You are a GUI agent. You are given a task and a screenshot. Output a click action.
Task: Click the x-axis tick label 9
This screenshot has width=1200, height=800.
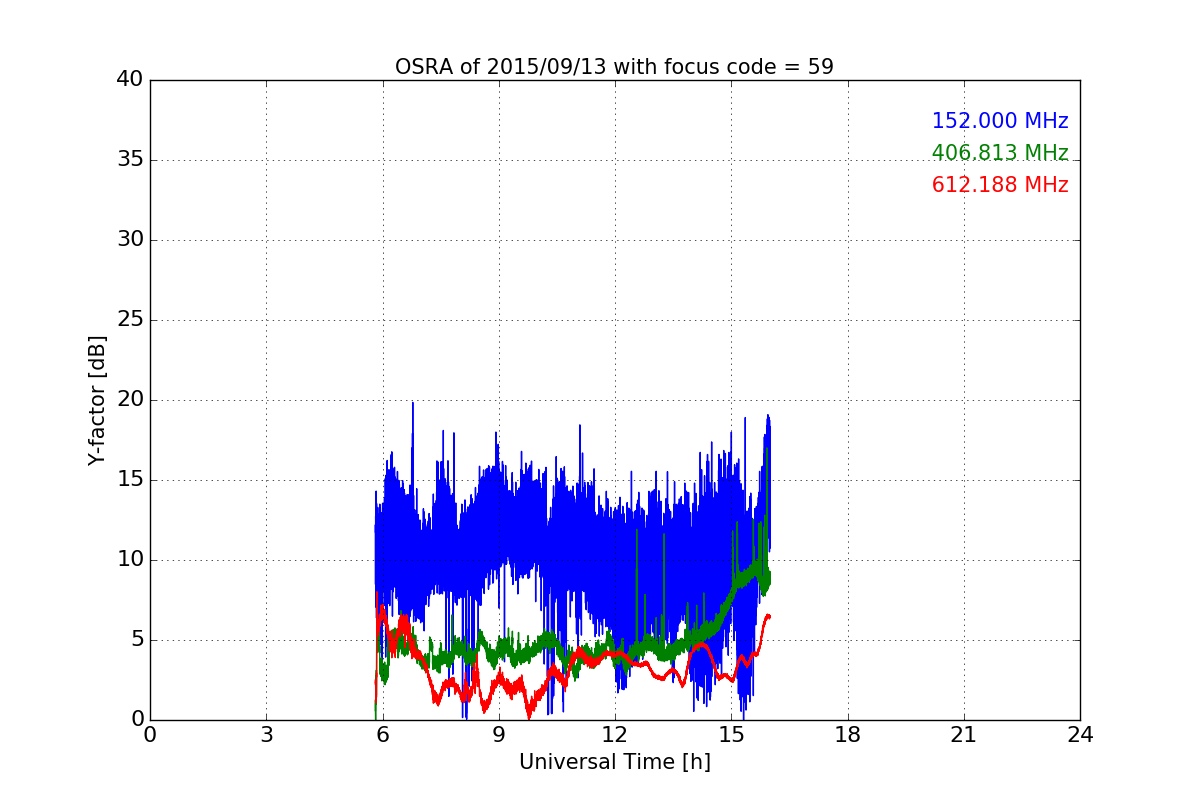(498, 734)
